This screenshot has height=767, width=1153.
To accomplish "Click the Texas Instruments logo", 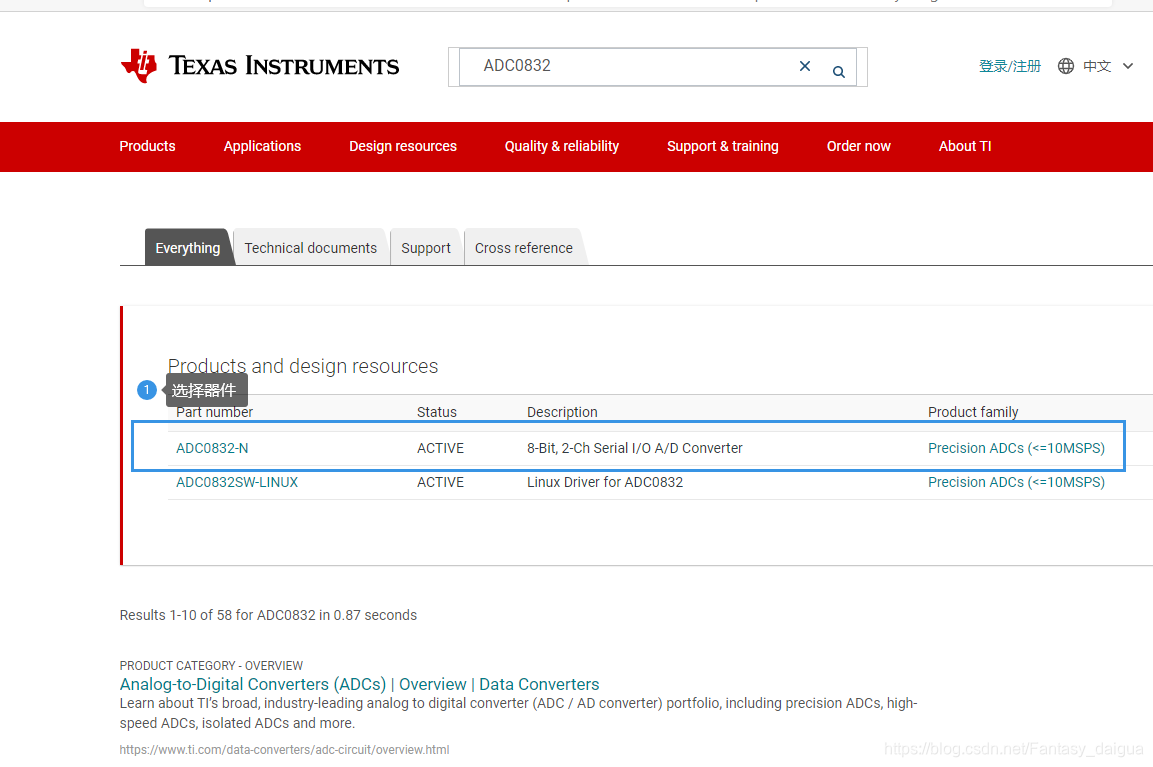I will tap(259, 66).
